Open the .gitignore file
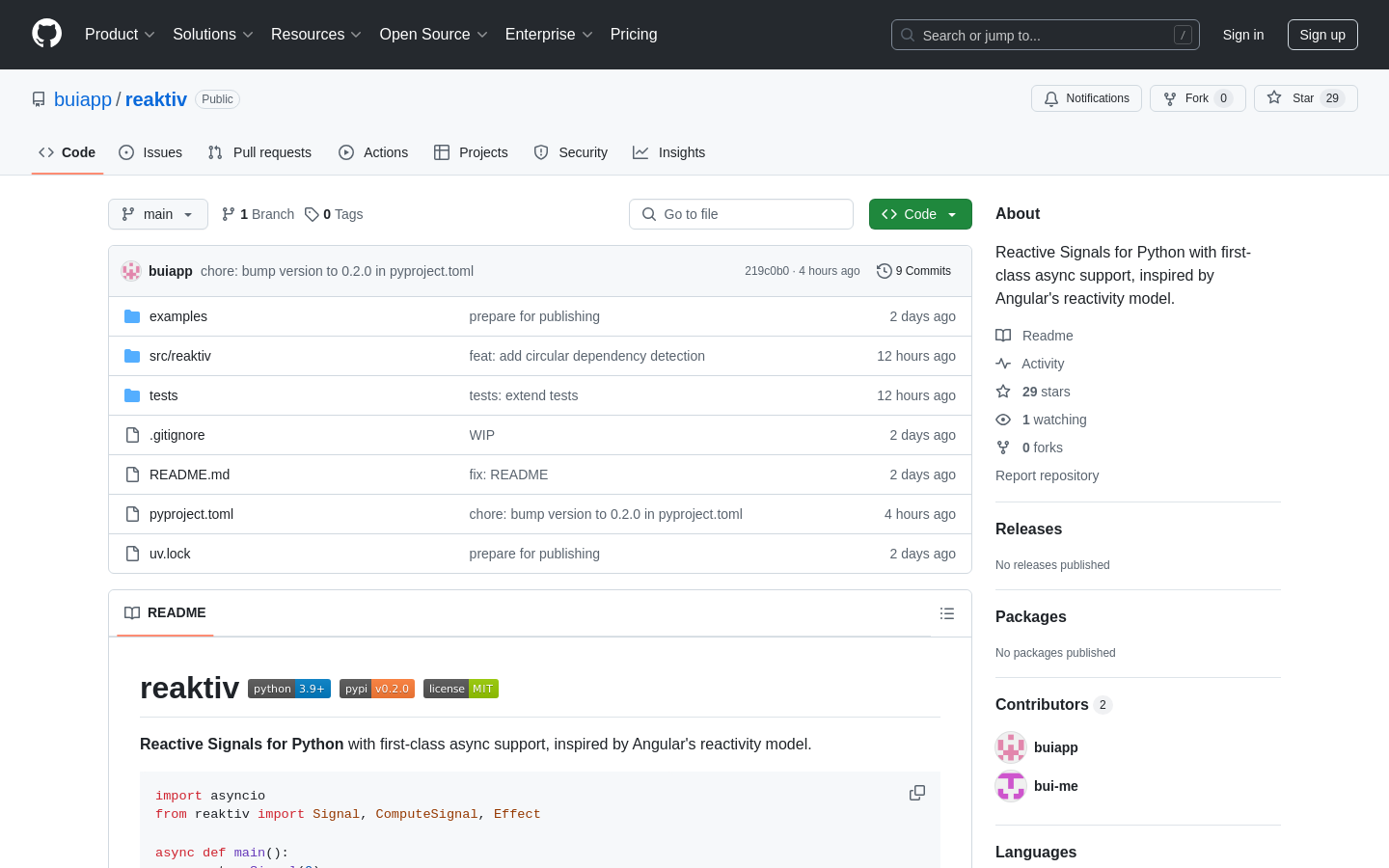The width and height of the screenshot is (1389, 868). click(177, 435)
